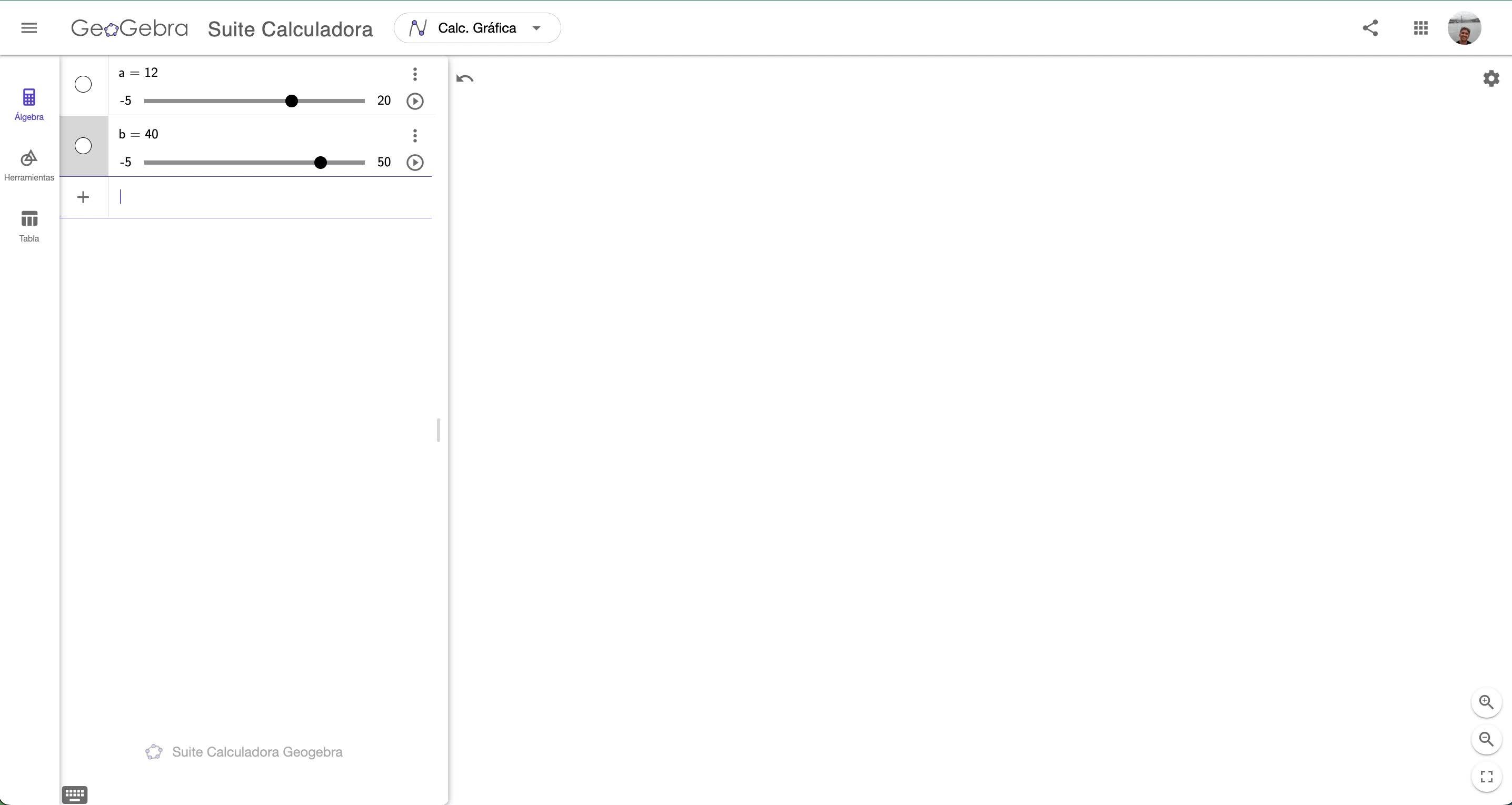
Task: Zoom in on the graphics view
Action: click(x=1486, y=702)
